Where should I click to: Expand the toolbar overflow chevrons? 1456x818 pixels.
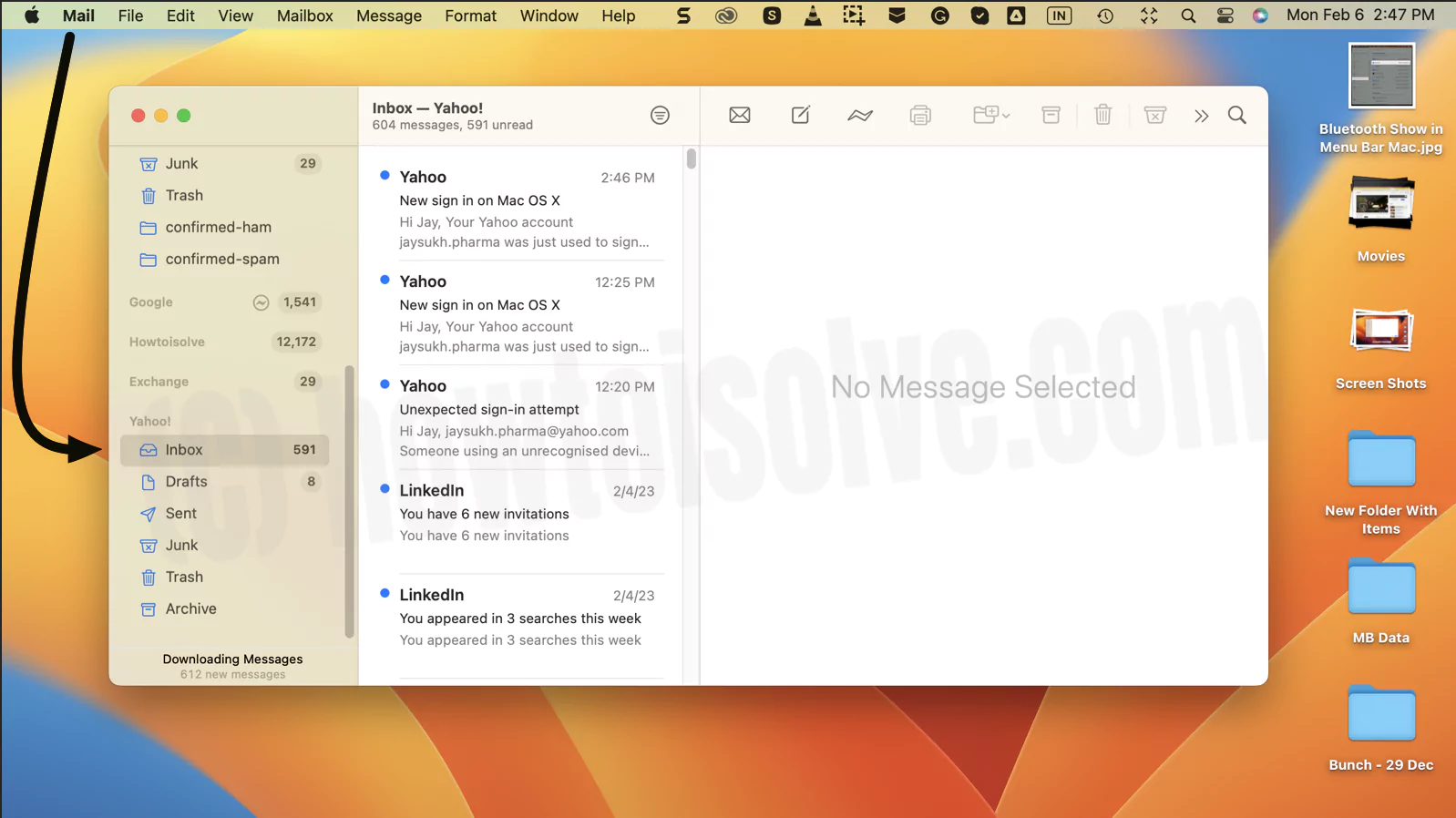pyautogui.click(x=1201, y=116)
